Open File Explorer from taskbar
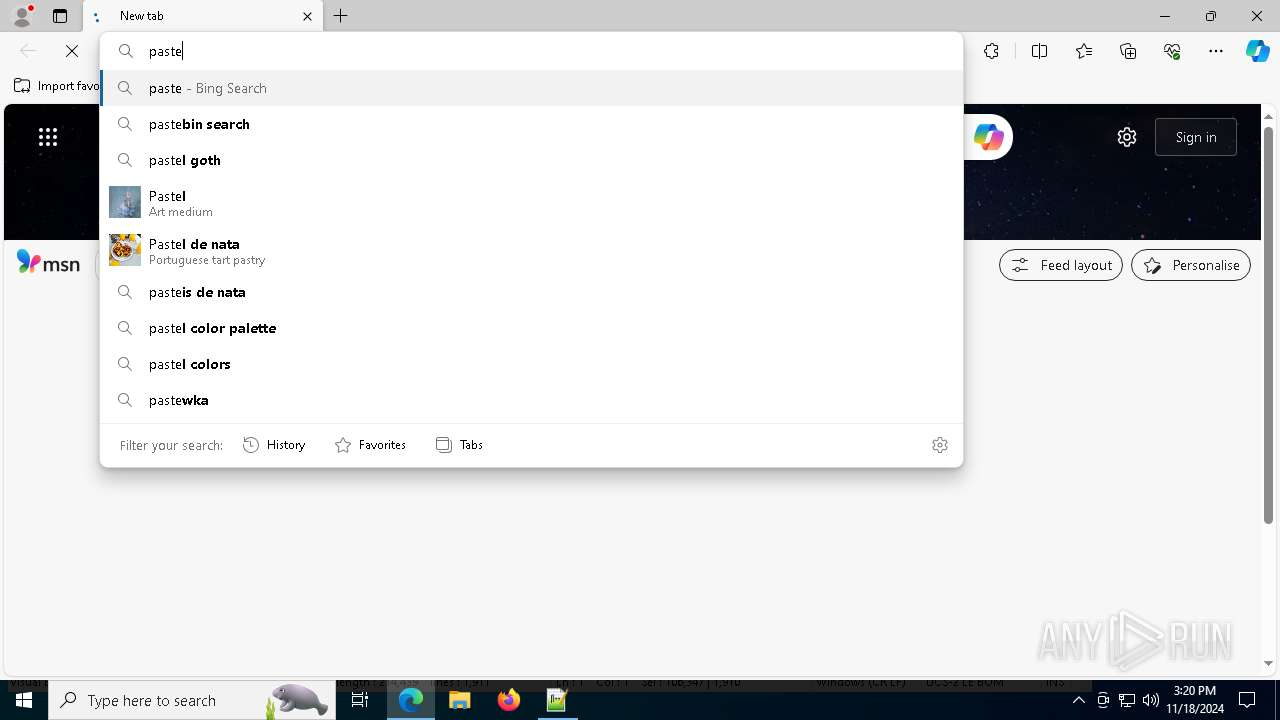Screen dimensions: 1280x720 tap(460, 700)
